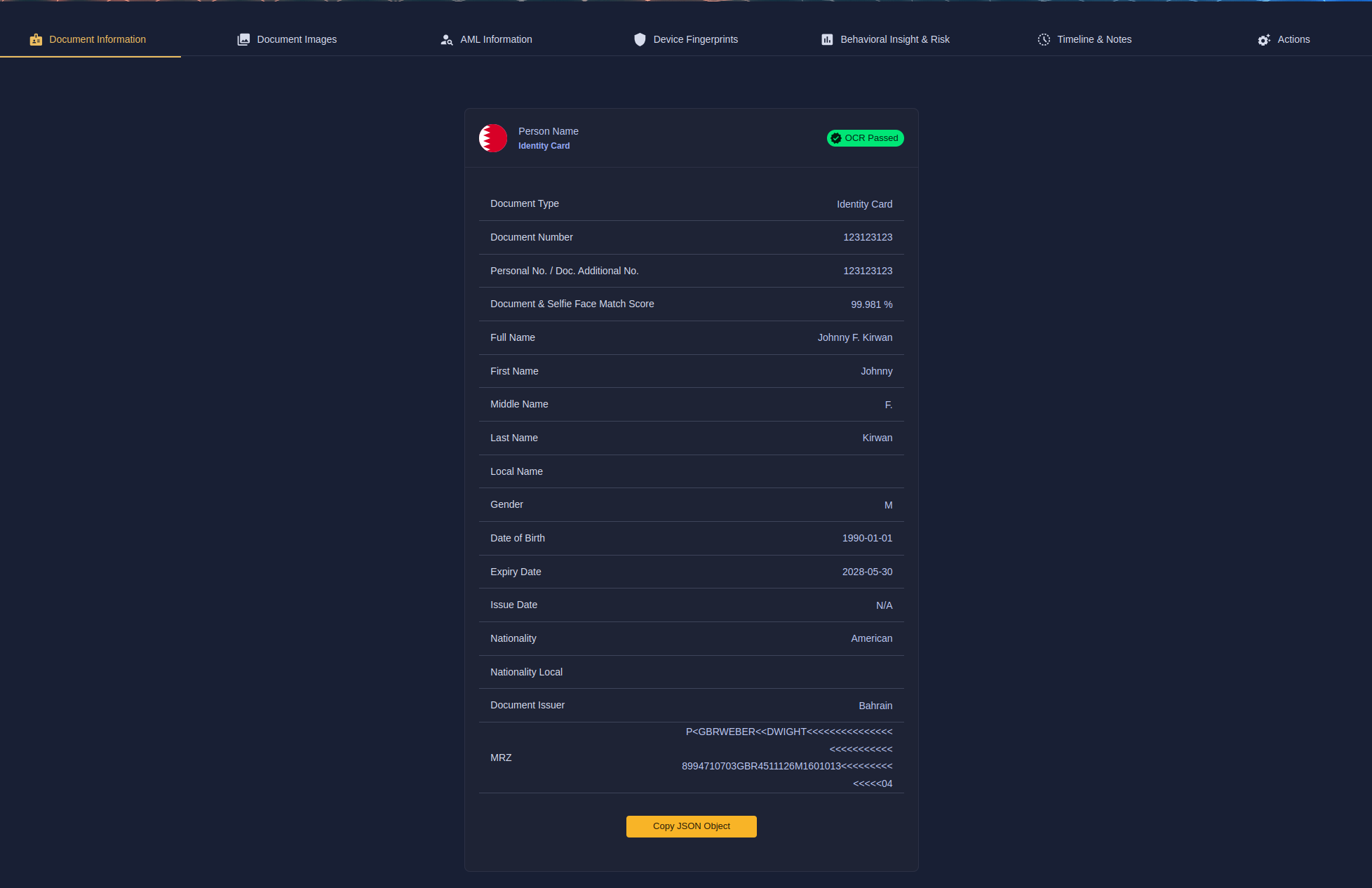Open the AML Information tab

tap(495, 40)
